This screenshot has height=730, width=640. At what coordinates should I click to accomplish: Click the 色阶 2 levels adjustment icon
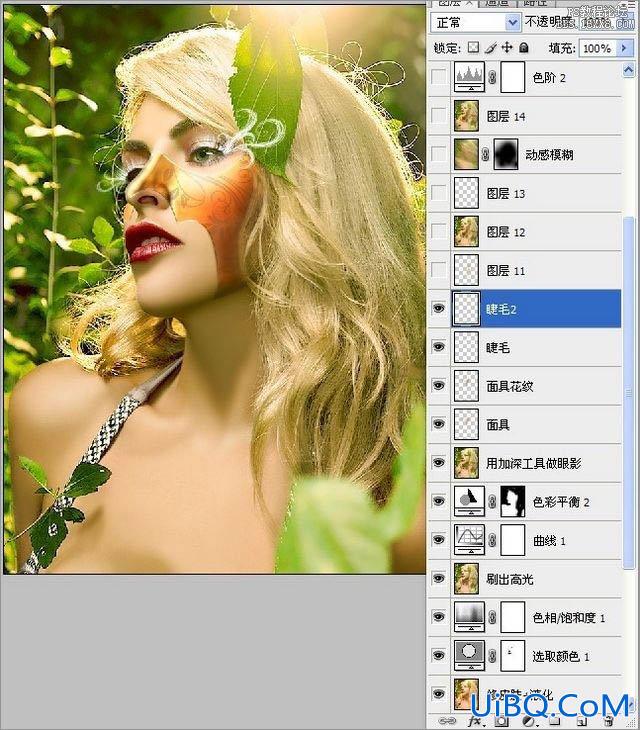469,77
